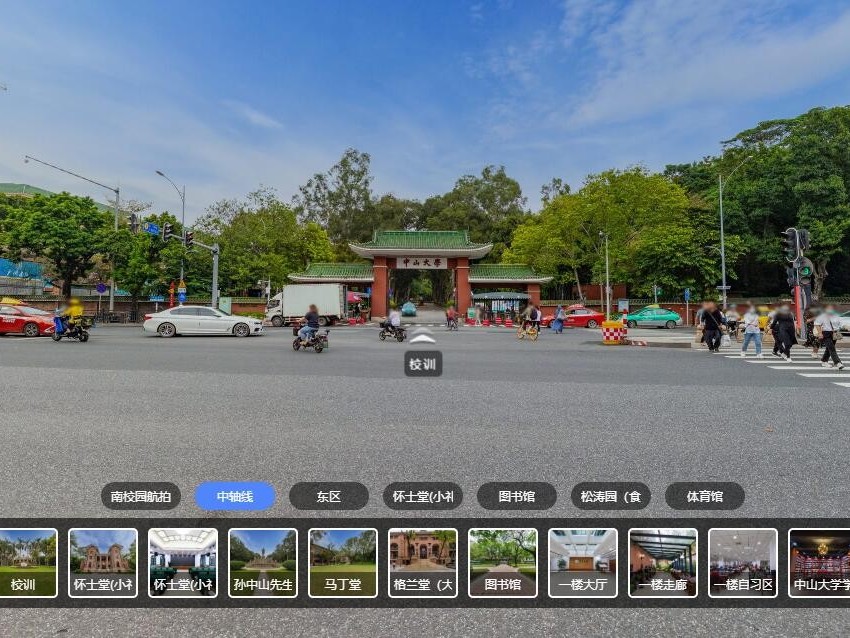Open the 马丁堂 scene thumbnail
The image size is (850, 638).
343,563
